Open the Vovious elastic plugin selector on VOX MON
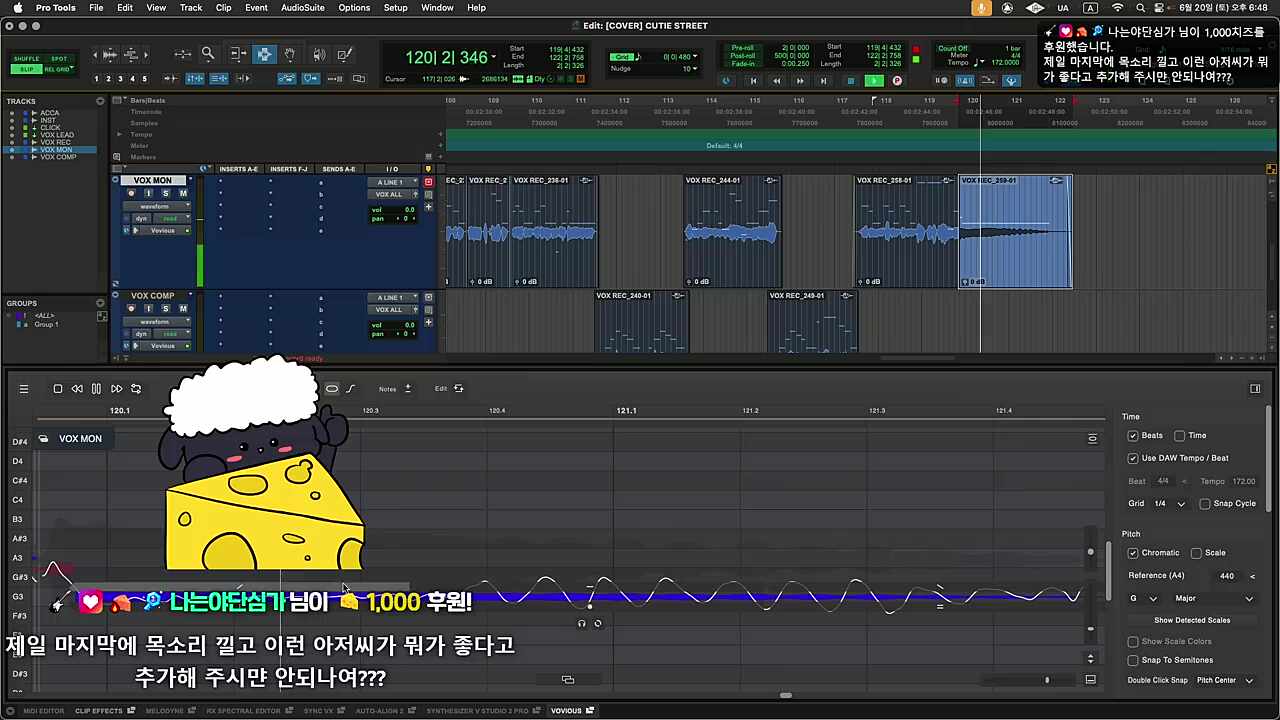1280x720 pixels. (162, 230)
